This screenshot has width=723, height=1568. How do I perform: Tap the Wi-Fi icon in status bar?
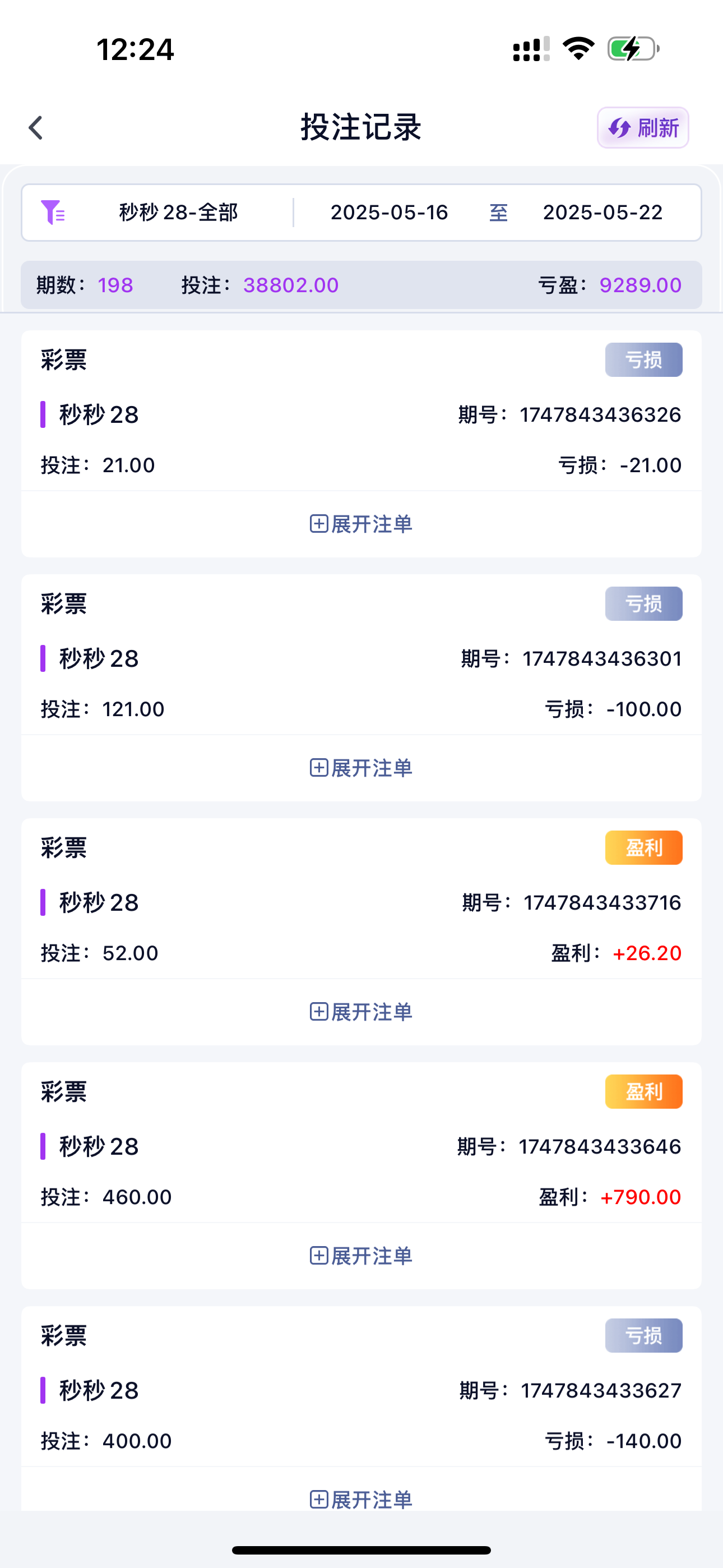(x=578, y=49)
